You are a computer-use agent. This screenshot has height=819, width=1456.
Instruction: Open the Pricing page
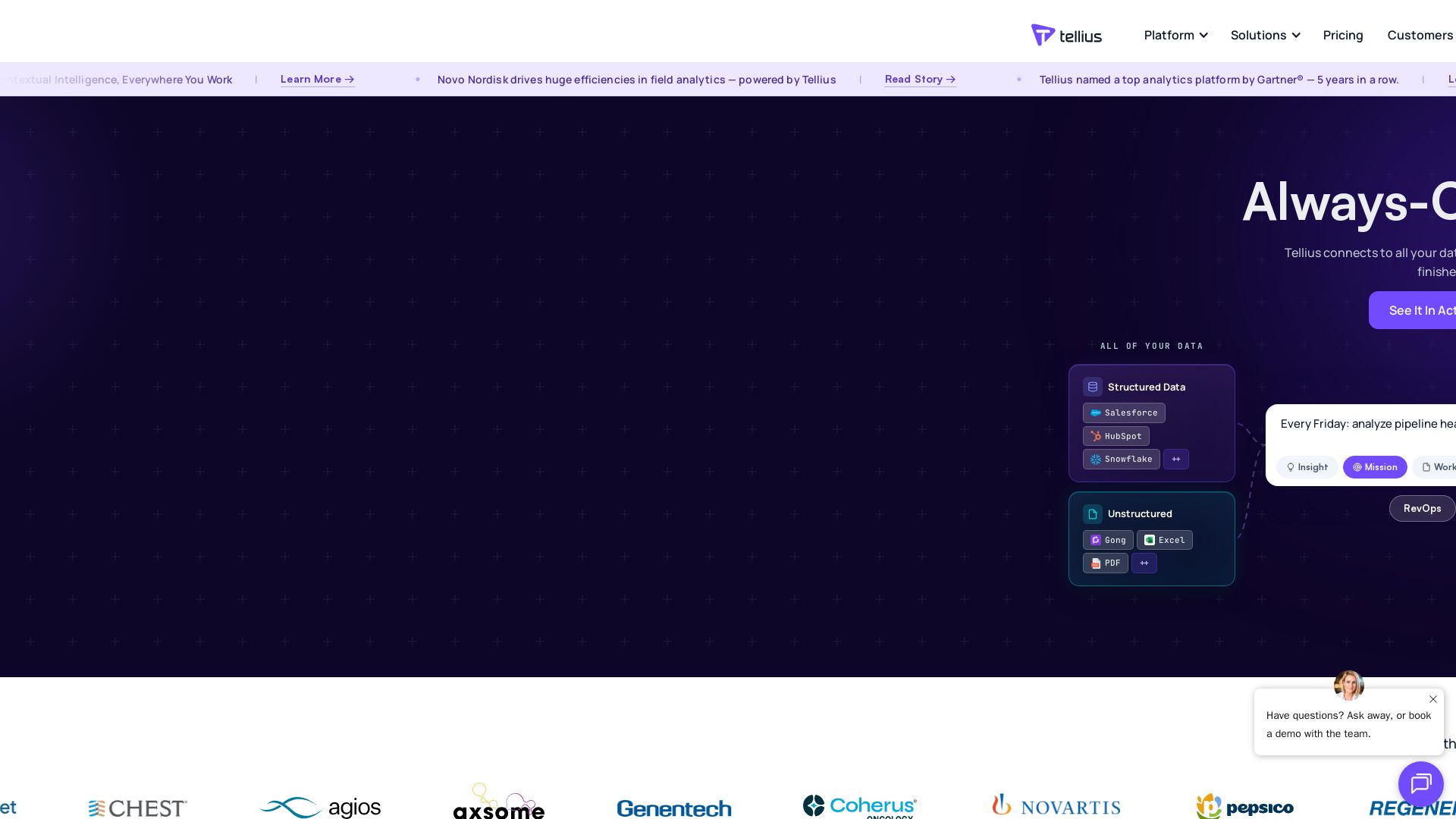(x=1343, y=35)
